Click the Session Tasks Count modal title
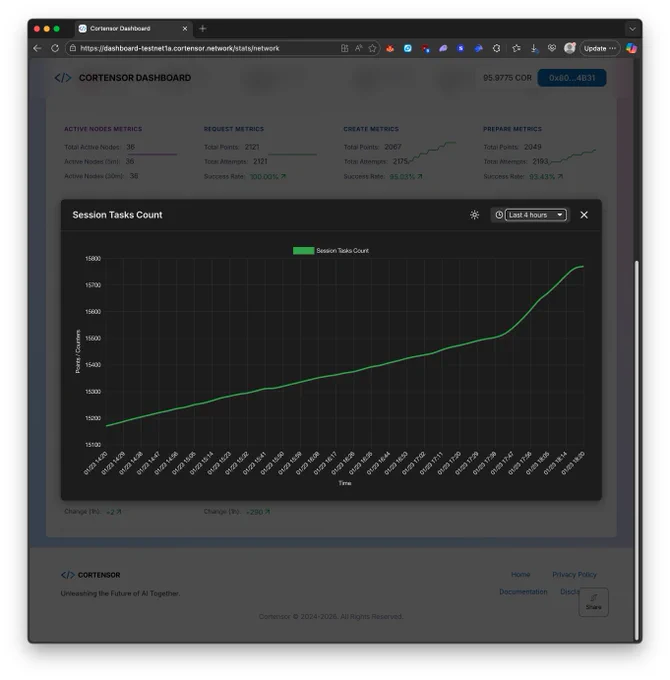The height and width of the screenshot is (680, 670). click(x=117, y=215)
